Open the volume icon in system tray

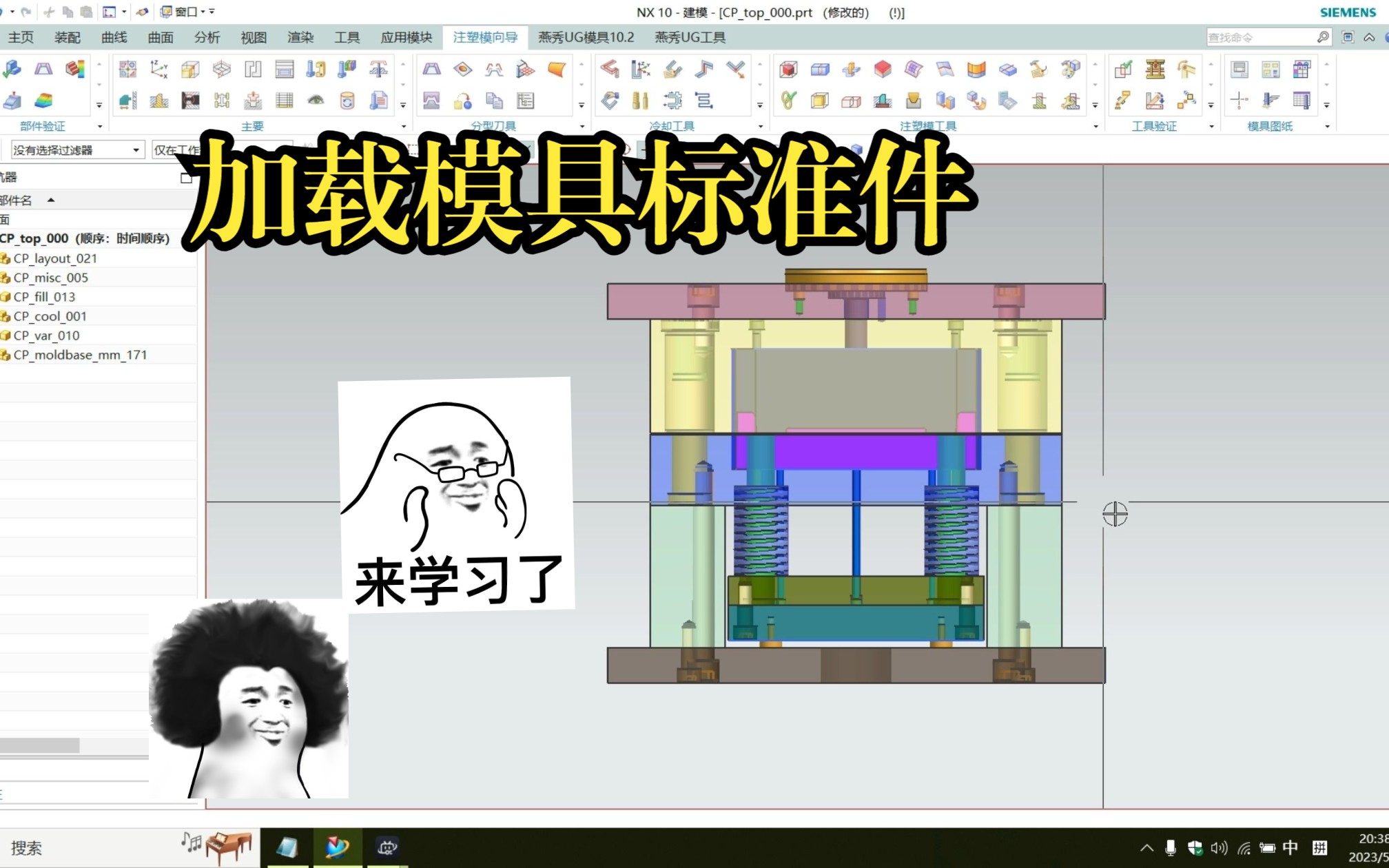[x=1219, y=848]
